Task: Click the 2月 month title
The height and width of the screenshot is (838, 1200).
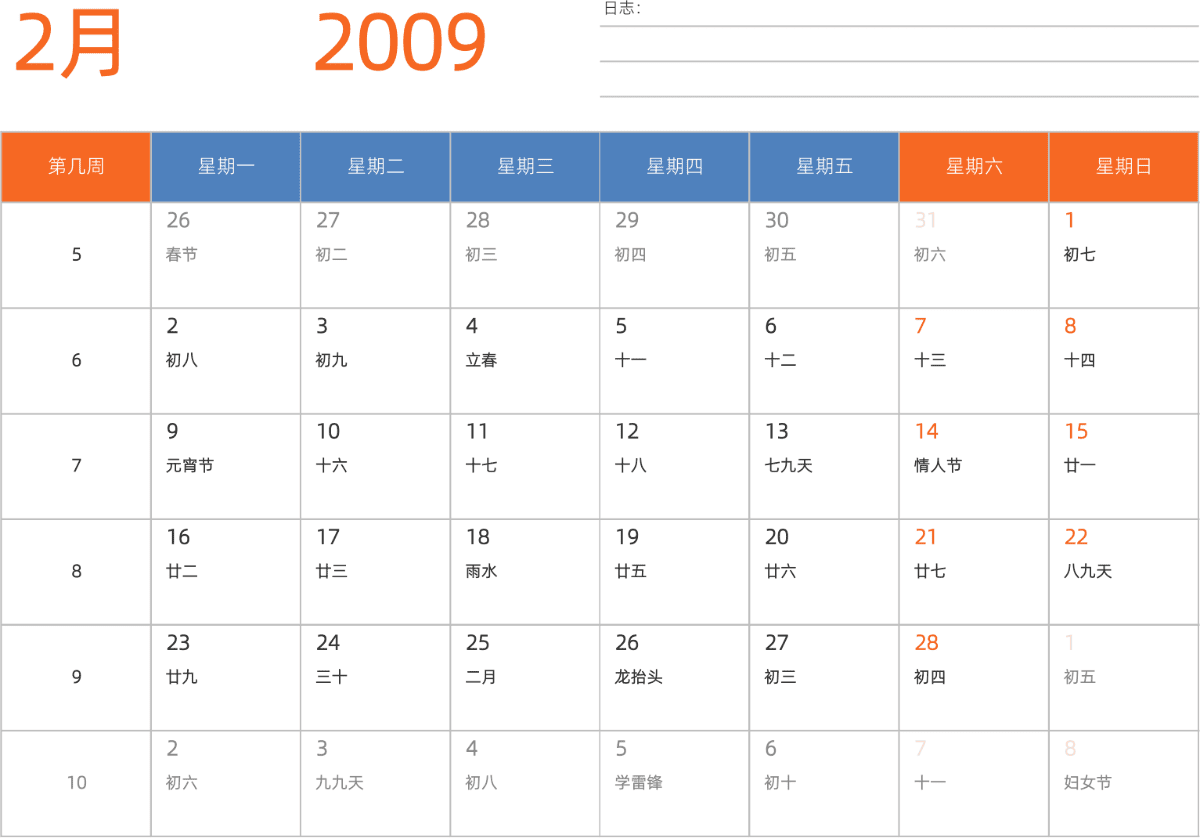Action: [68, 44]
